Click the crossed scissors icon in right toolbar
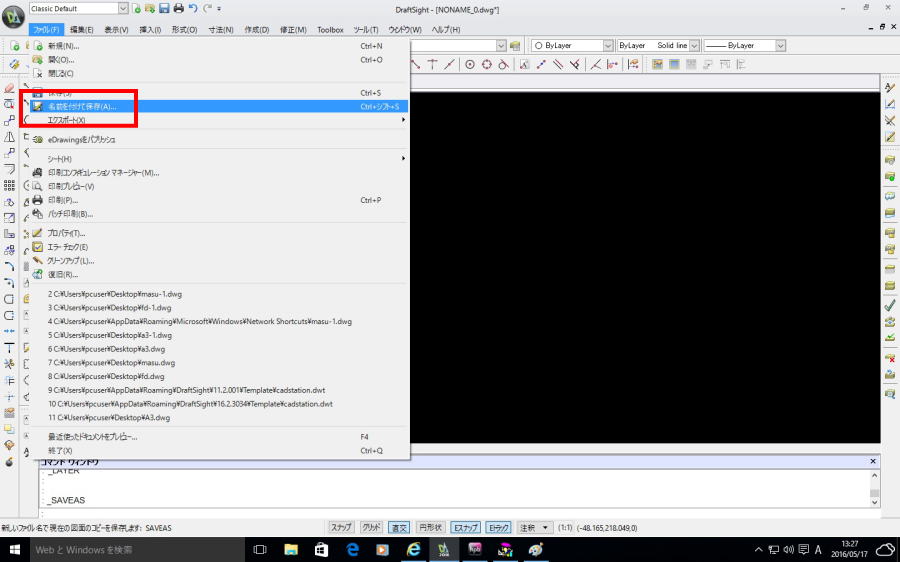900x562 pixels. tap(890, 120)
